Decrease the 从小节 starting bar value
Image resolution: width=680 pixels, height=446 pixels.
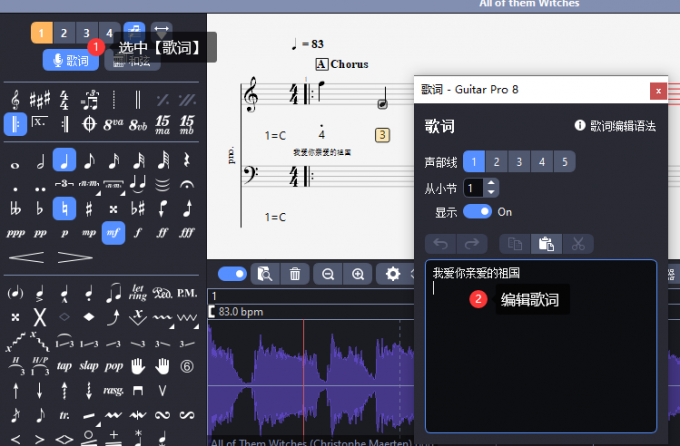491,192
